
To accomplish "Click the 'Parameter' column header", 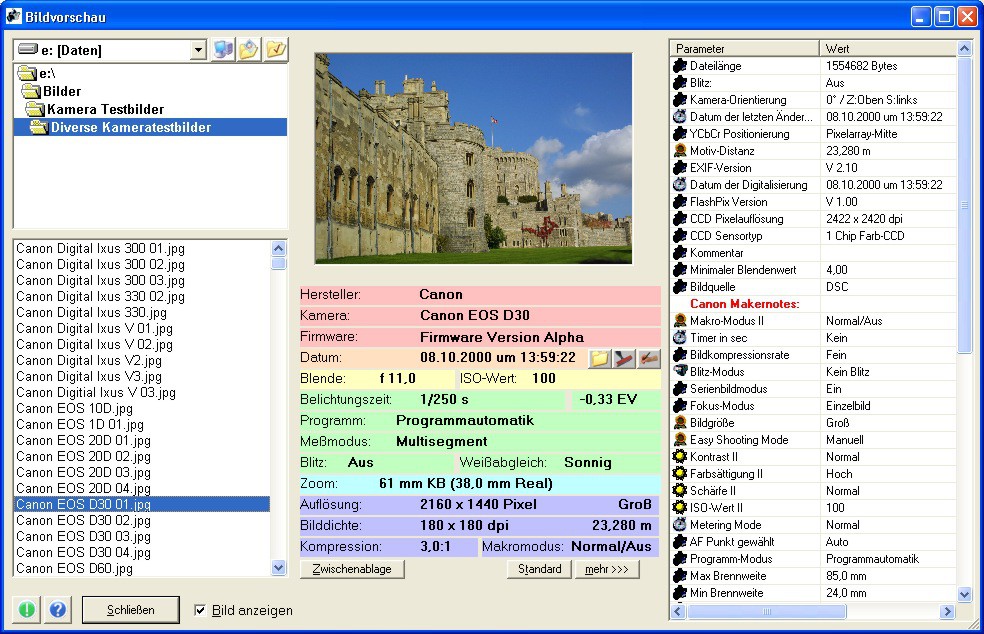I will tap(743, 48).
